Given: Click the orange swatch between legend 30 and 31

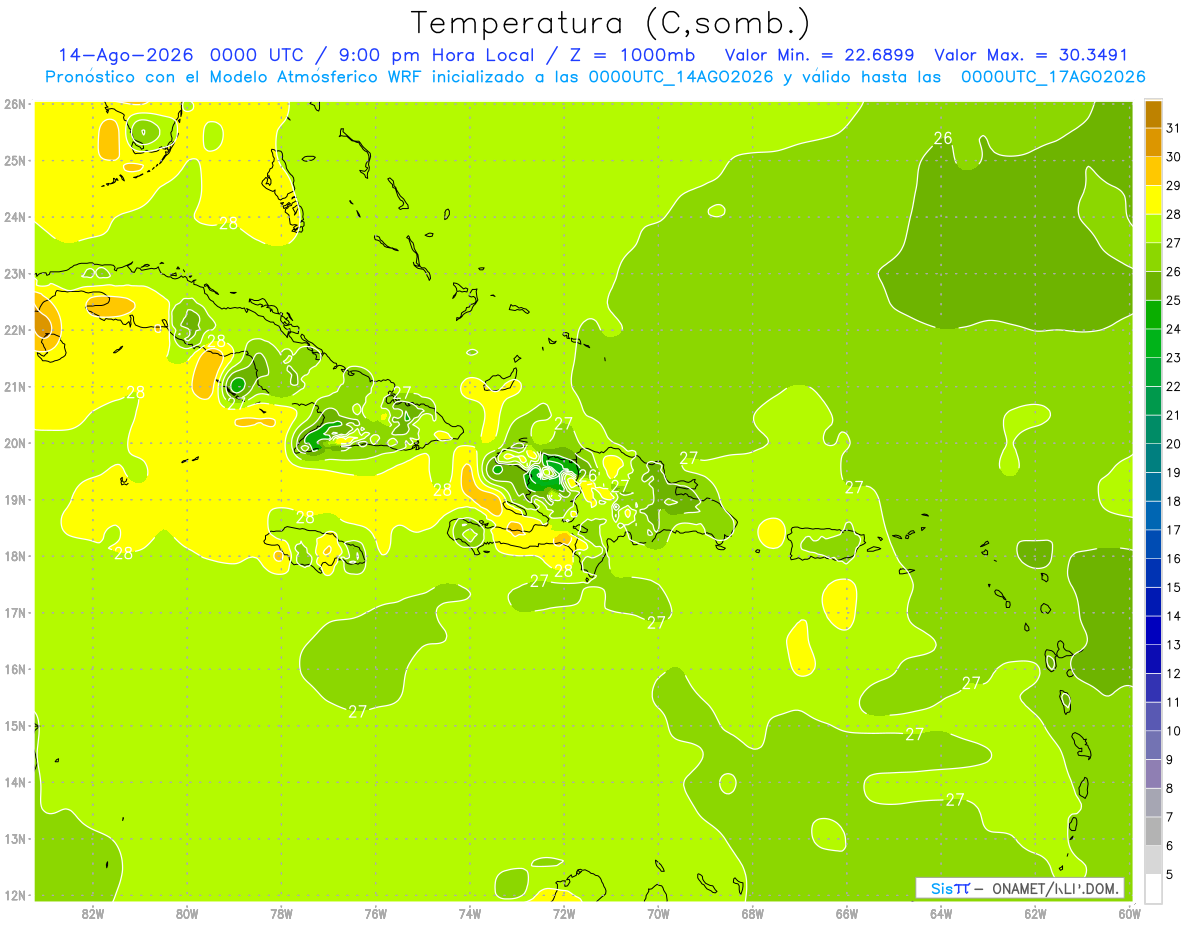Looking at the screenshot, I should pos(1153,142).
